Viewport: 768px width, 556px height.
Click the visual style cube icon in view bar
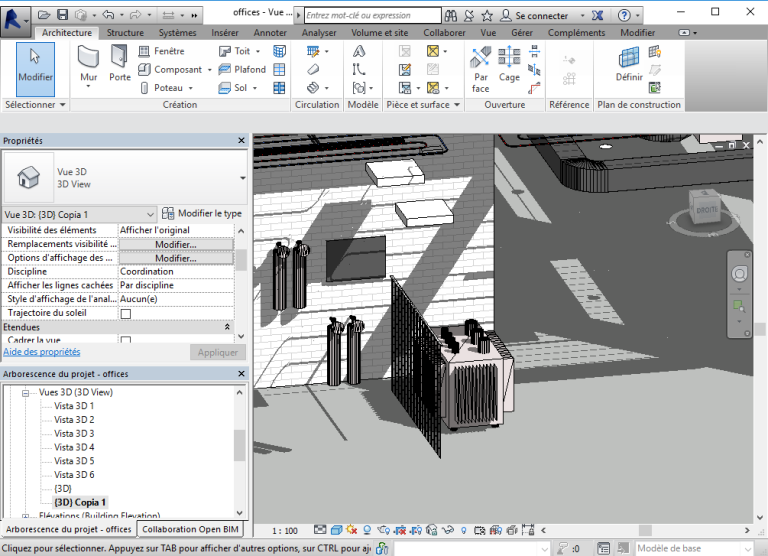(x=336, y=530)
